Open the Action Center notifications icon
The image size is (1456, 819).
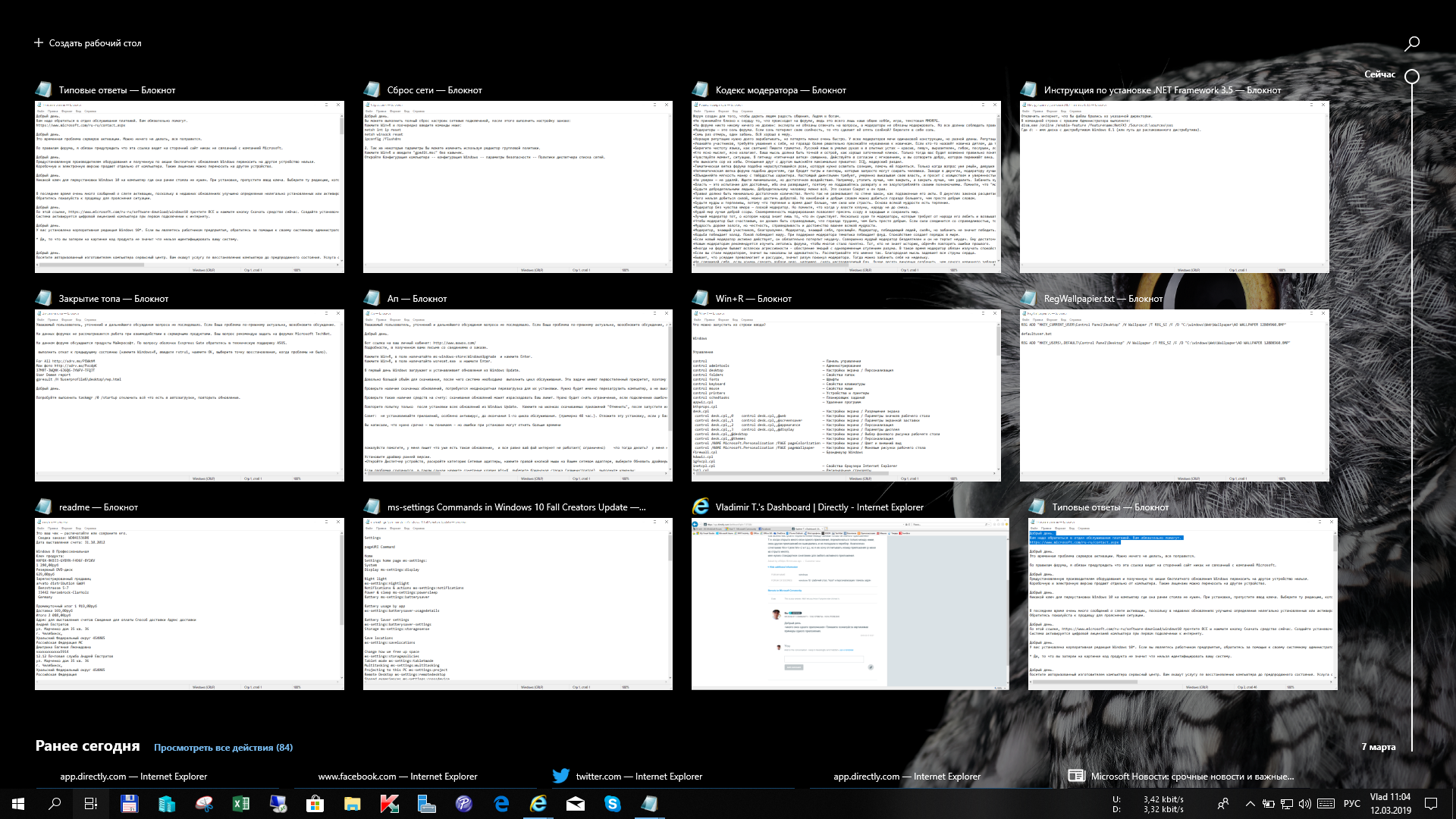point(1431,804)
